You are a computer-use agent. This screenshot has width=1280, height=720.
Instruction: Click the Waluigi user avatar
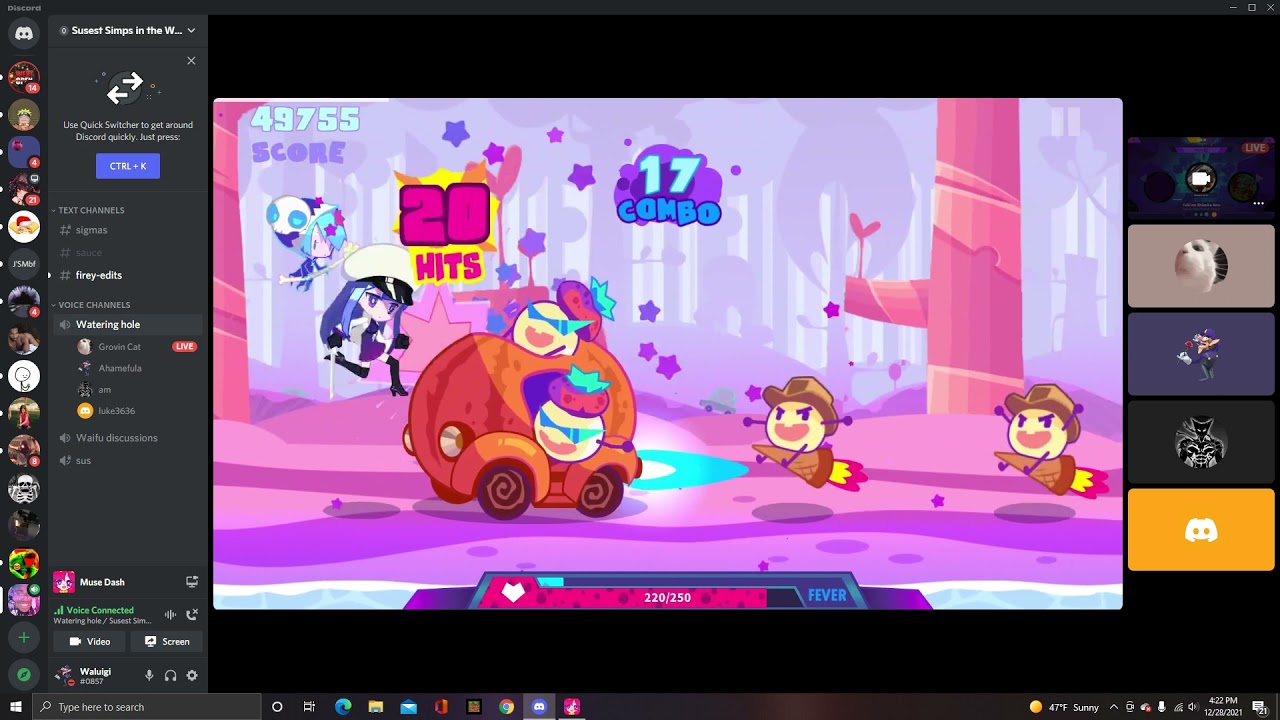point(65,675)
